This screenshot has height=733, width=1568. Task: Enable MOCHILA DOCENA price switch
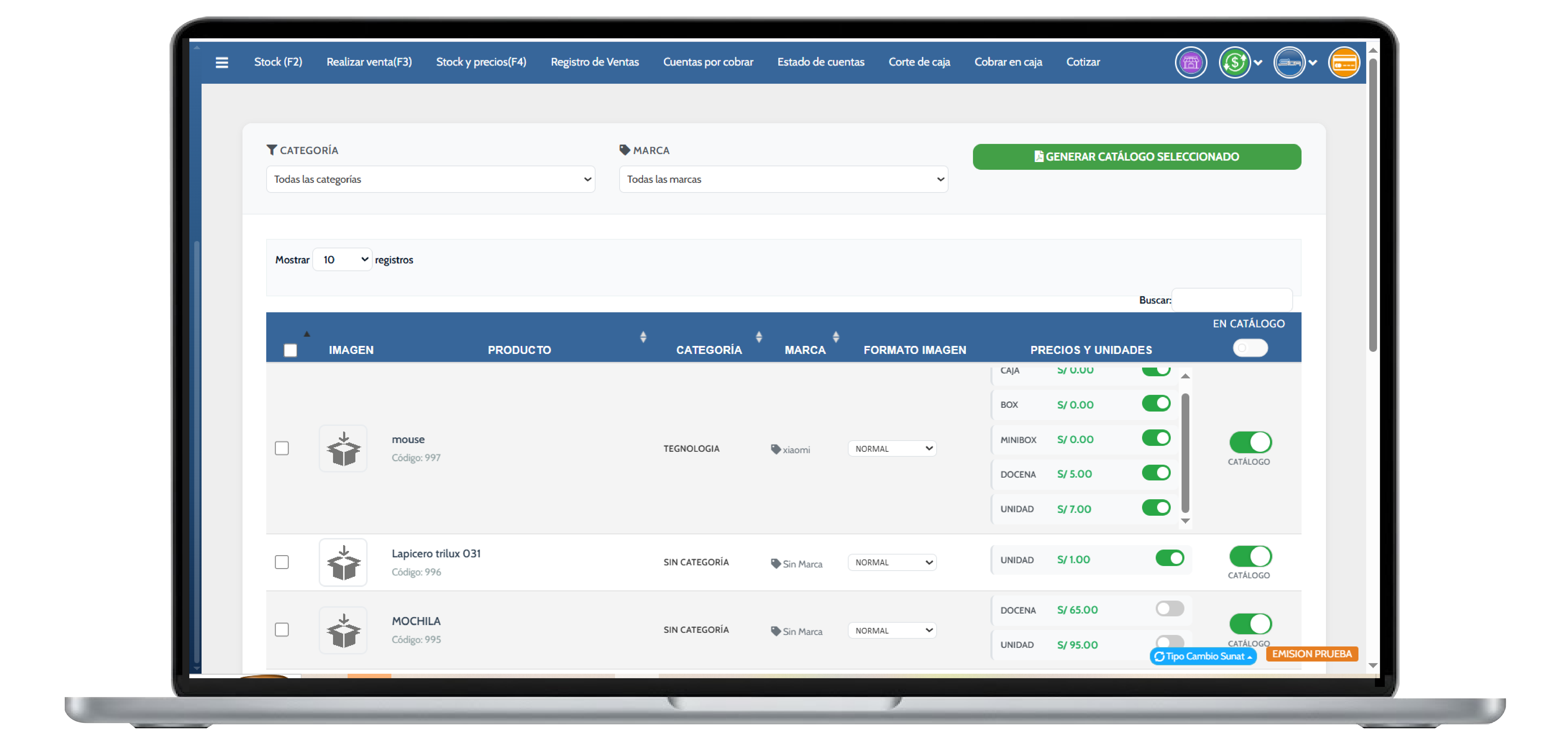click(1169, 609)
